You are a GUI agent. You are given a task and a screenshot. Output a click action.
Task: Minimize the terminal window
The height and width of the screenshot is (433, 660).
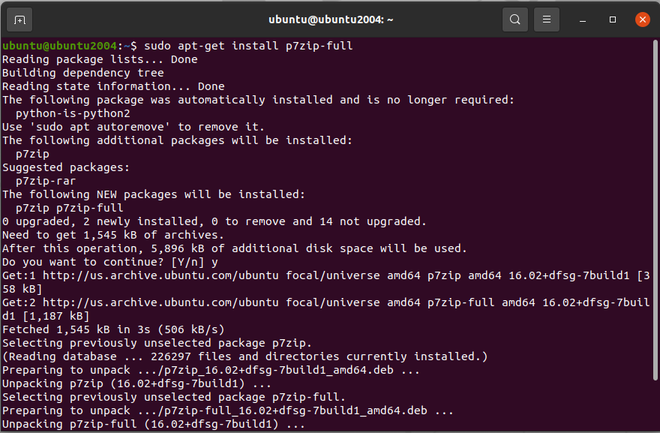(x=582, y=19)
